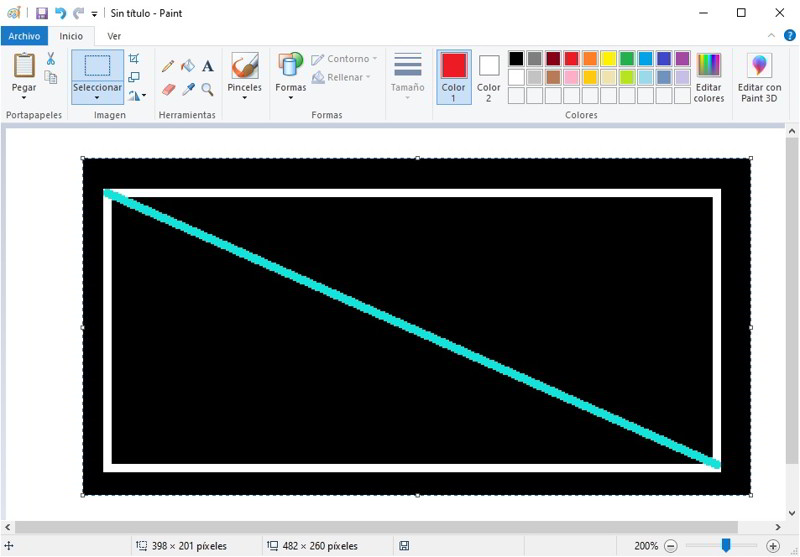The width and height of the screenshot is (800, 557).
Task: Select the Pencil tool
Action: pyautogui.click(x=168, y=66)
